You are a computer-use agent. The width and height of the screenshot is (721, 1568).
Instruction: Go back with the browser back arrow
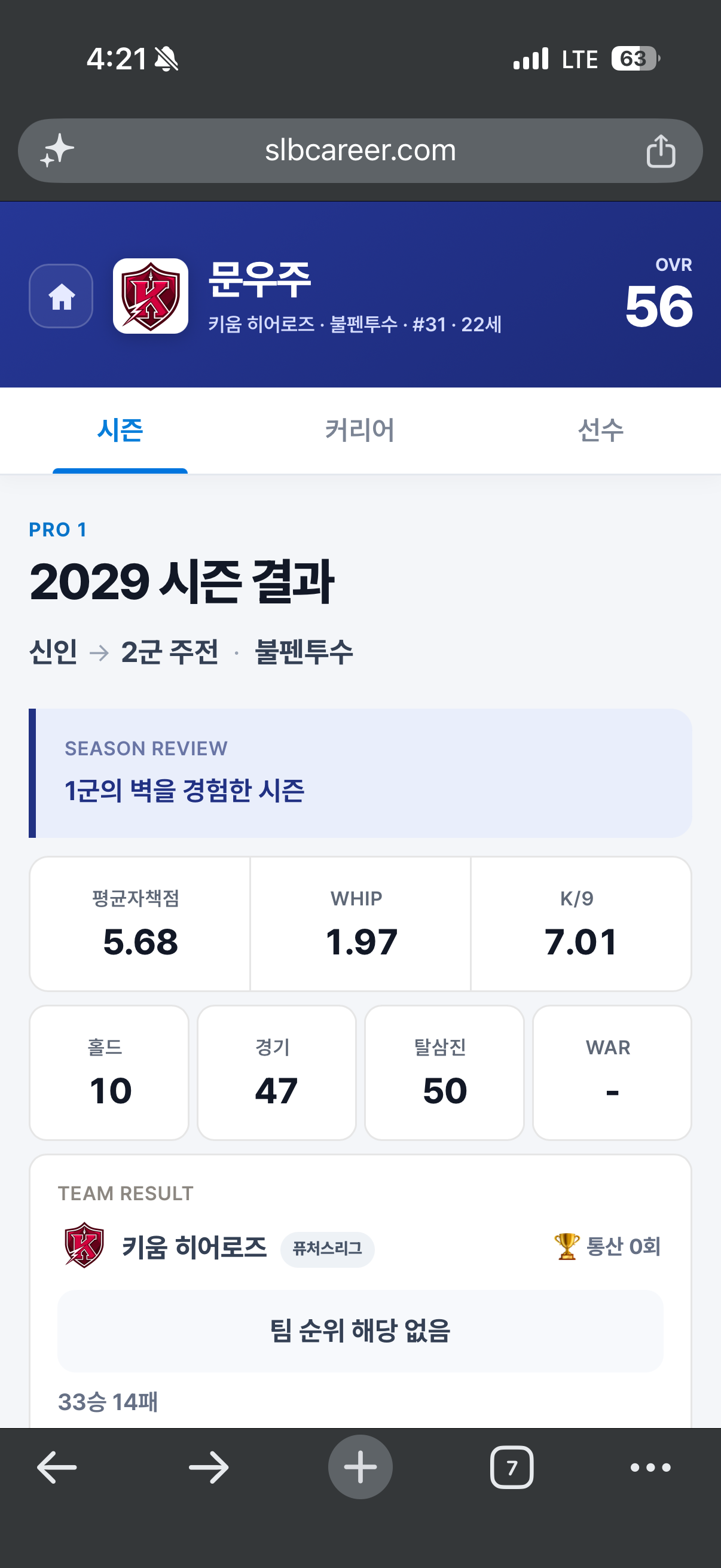(57, 1468)
